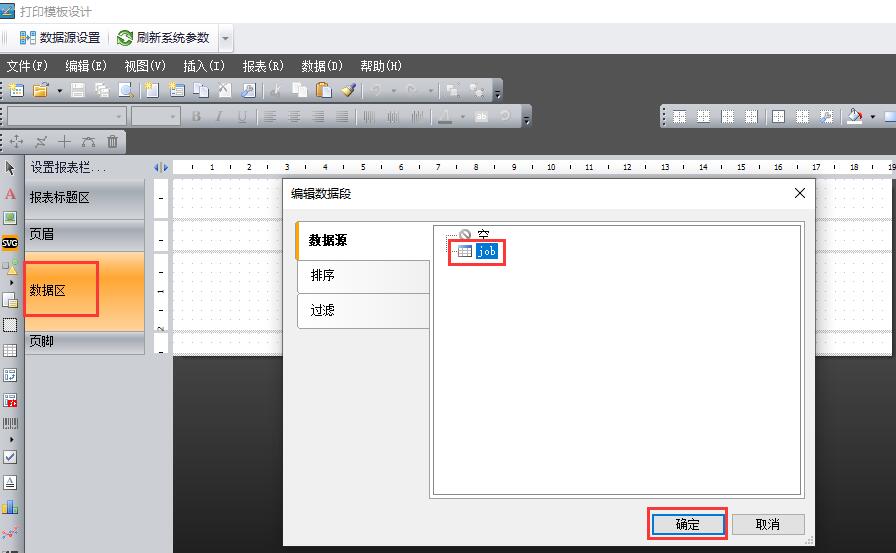Screen dimensions: 896x553
Task: Click the delete trash can icon
Action: (112, 142)
